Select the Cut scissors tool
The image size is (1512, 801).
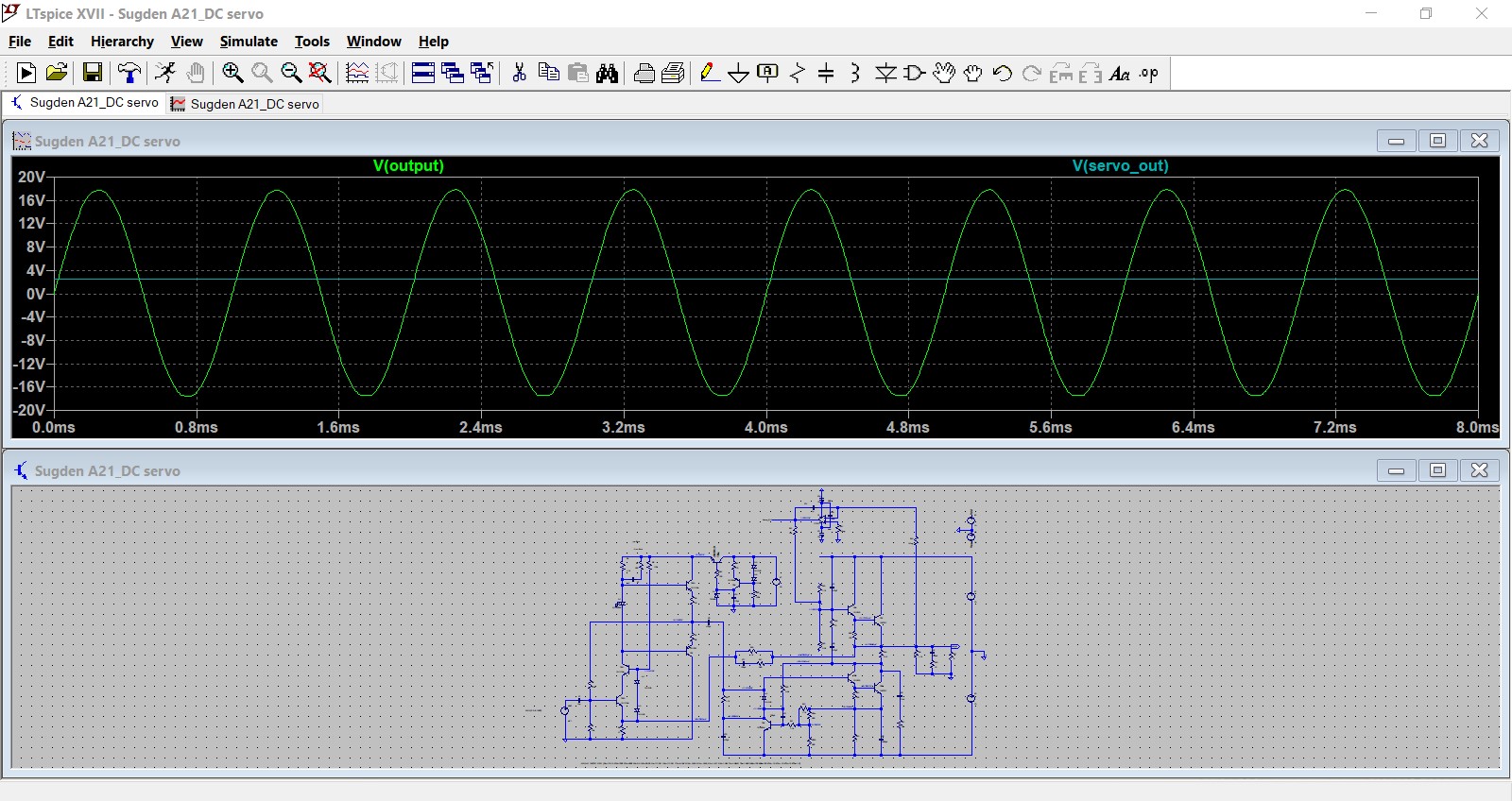519,73
